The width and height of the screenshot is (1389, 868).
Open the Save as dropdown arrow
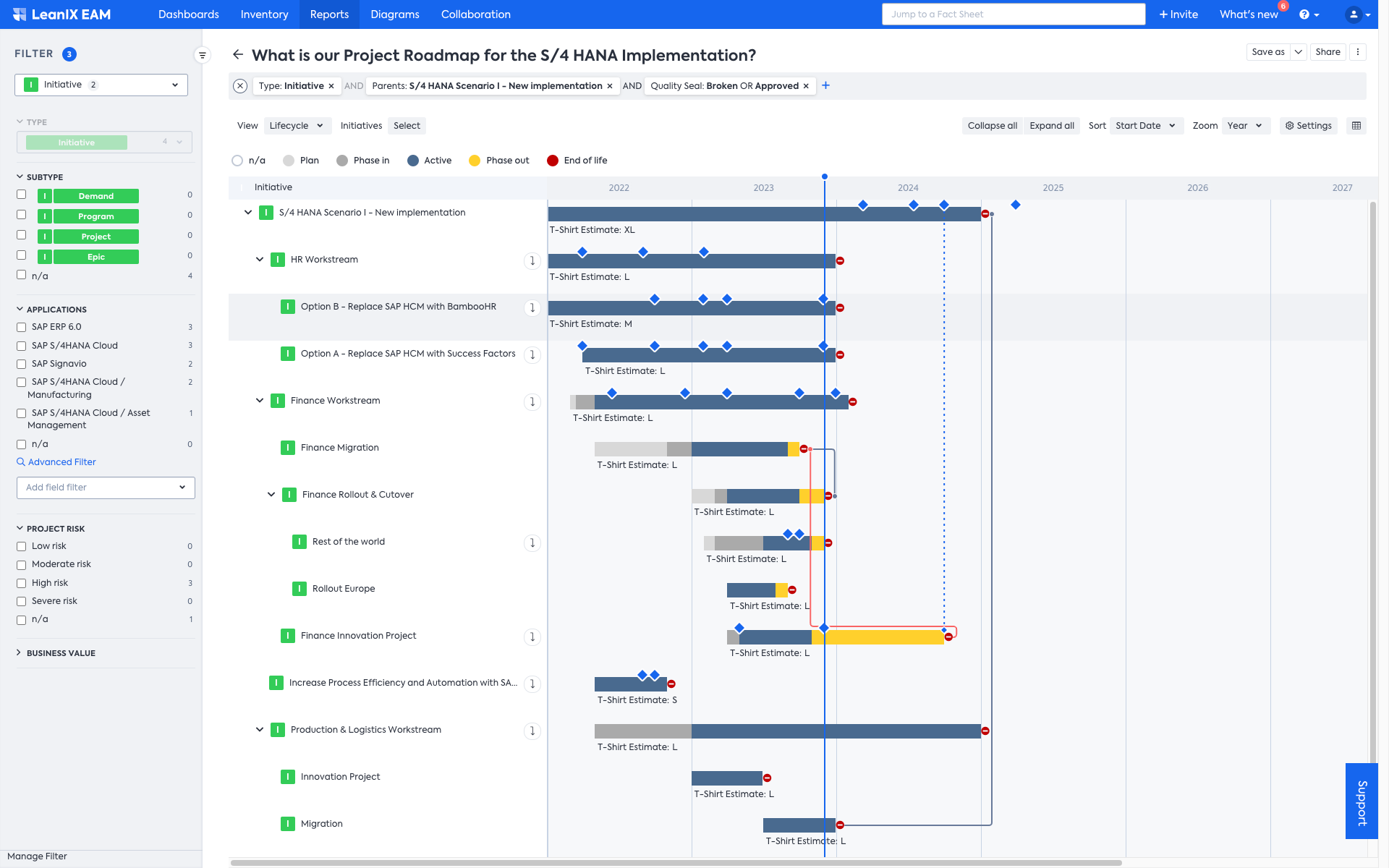(1299, 52)
